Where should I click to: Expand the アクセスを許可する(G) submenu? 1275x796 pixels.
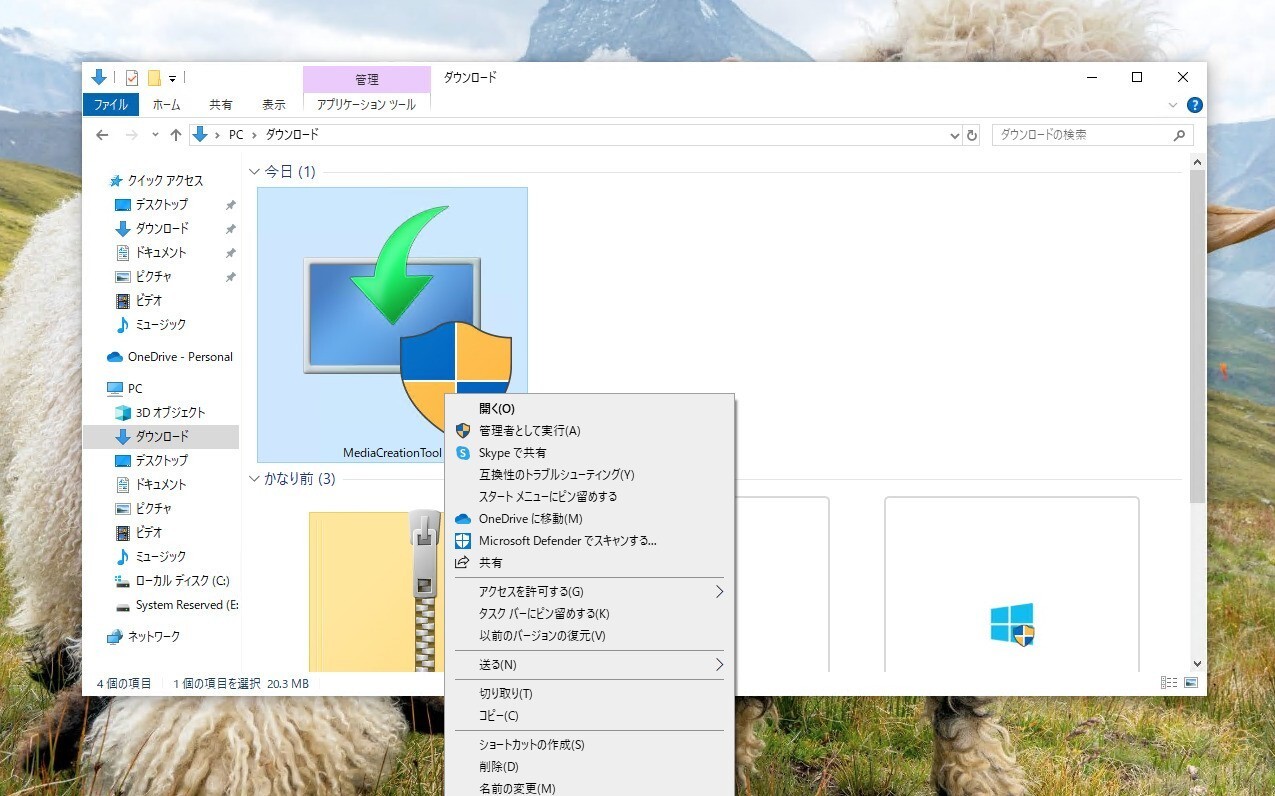pyautogui.click(x=589, y=592)
